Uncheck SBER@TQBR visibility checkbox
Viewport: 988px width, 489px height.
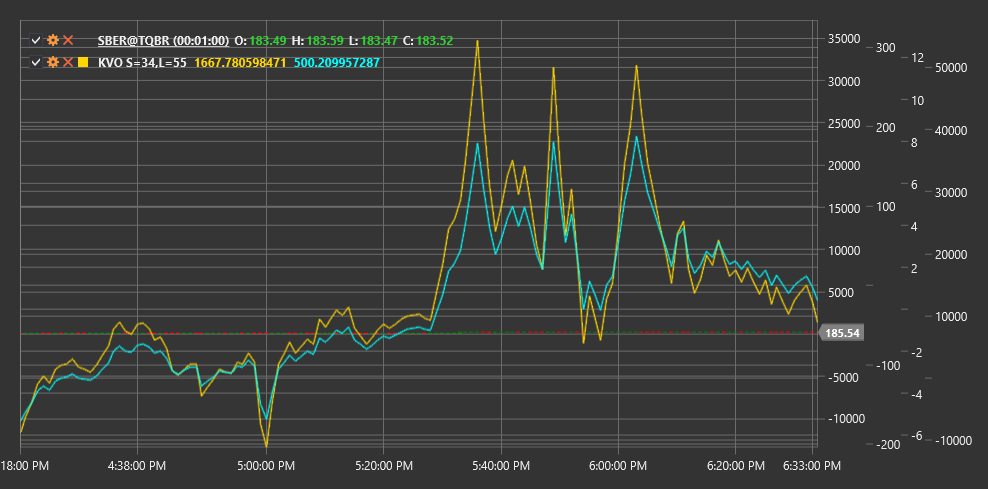pyautogui.click(x=36, y=40)
